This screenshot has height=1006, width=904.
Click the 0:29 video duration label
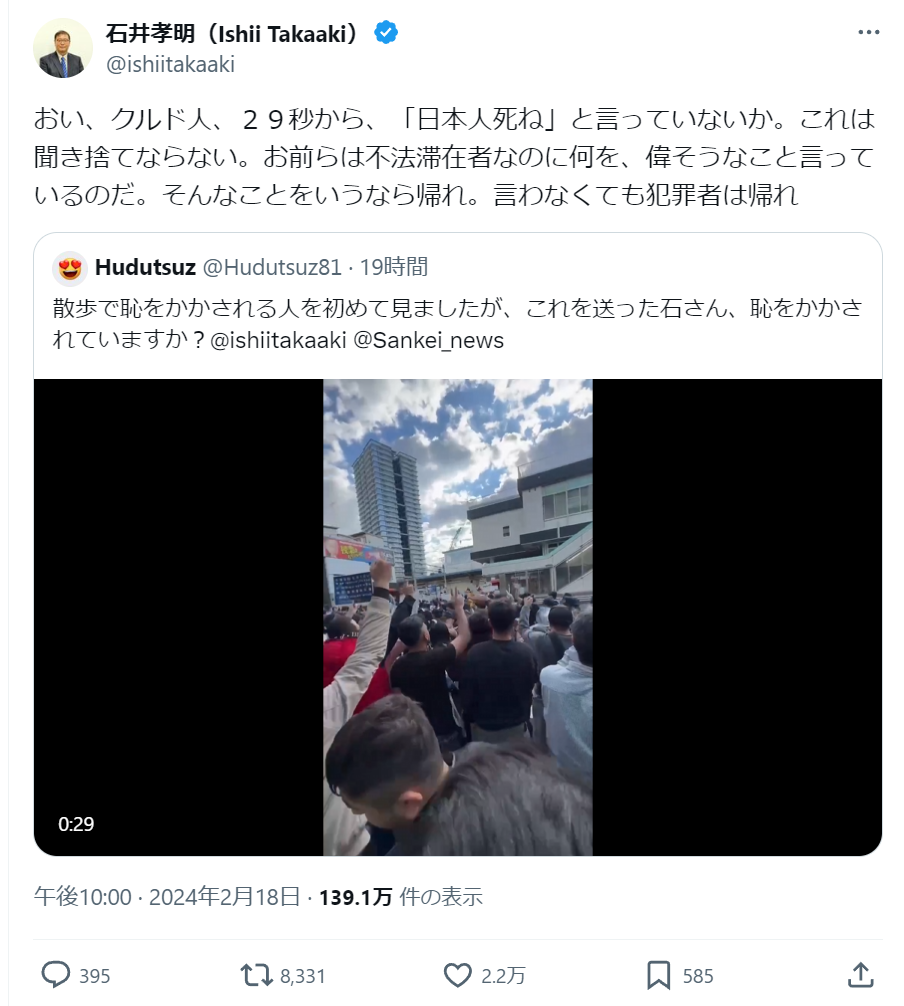(76, 824)
